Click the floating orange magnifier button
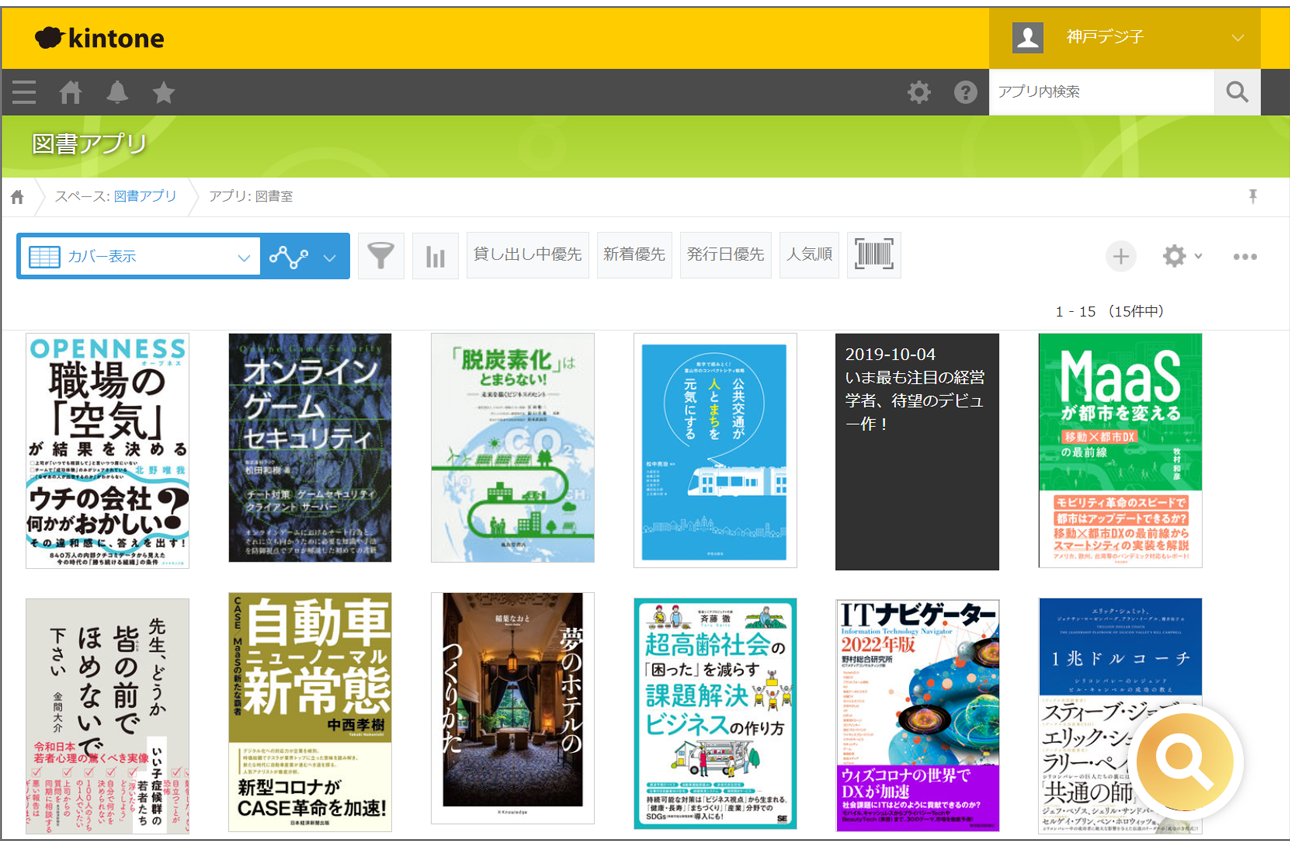The width and height of the screenshot is (1290, 861). point(1184,764)
